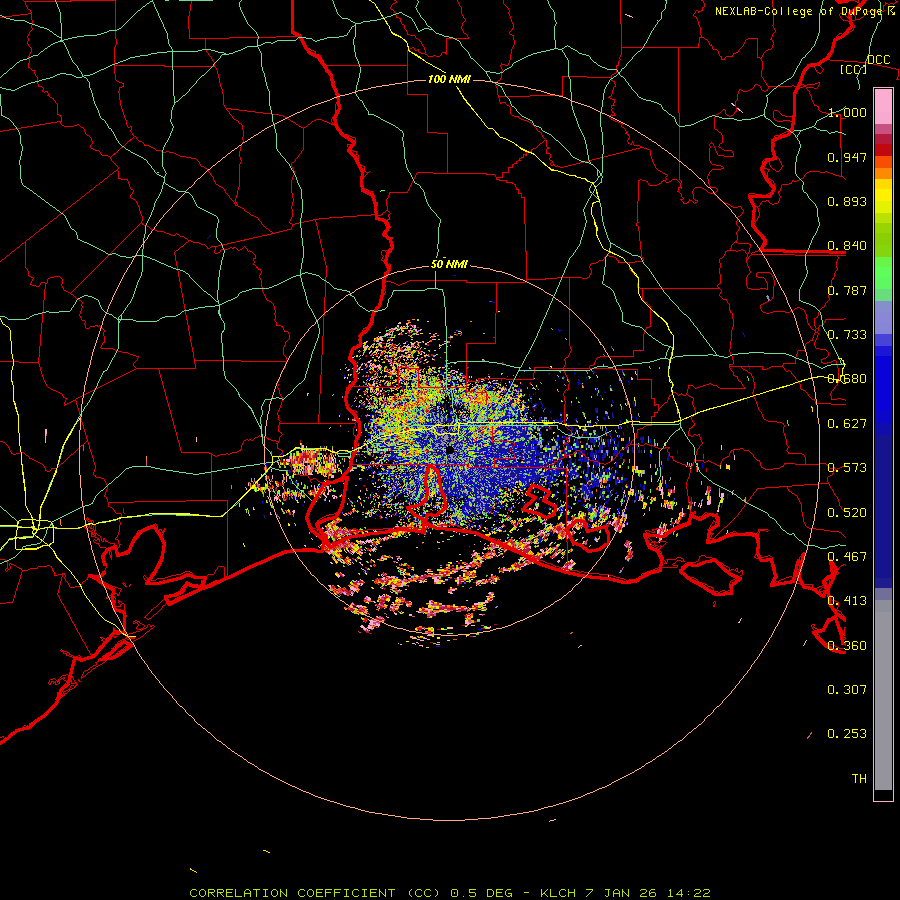900x900 pixels.
Task: Select the 0.520 legend value
Action: coord(847,513)
